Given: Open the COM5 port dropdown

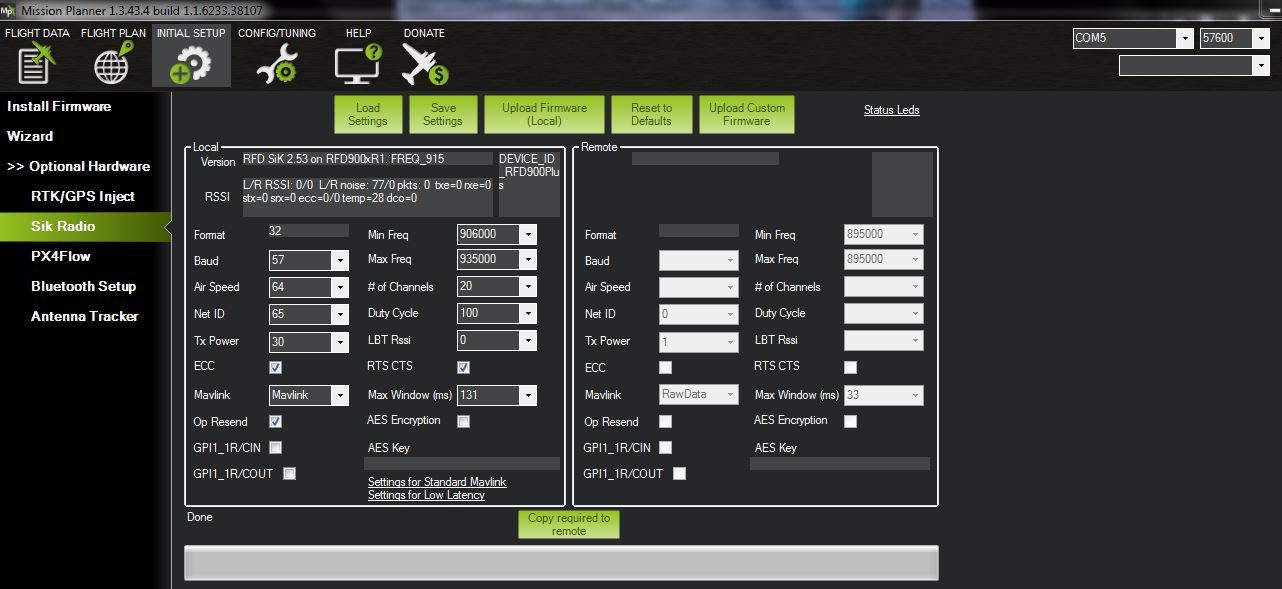Looking at the screenshot, I should (1133, 39).
